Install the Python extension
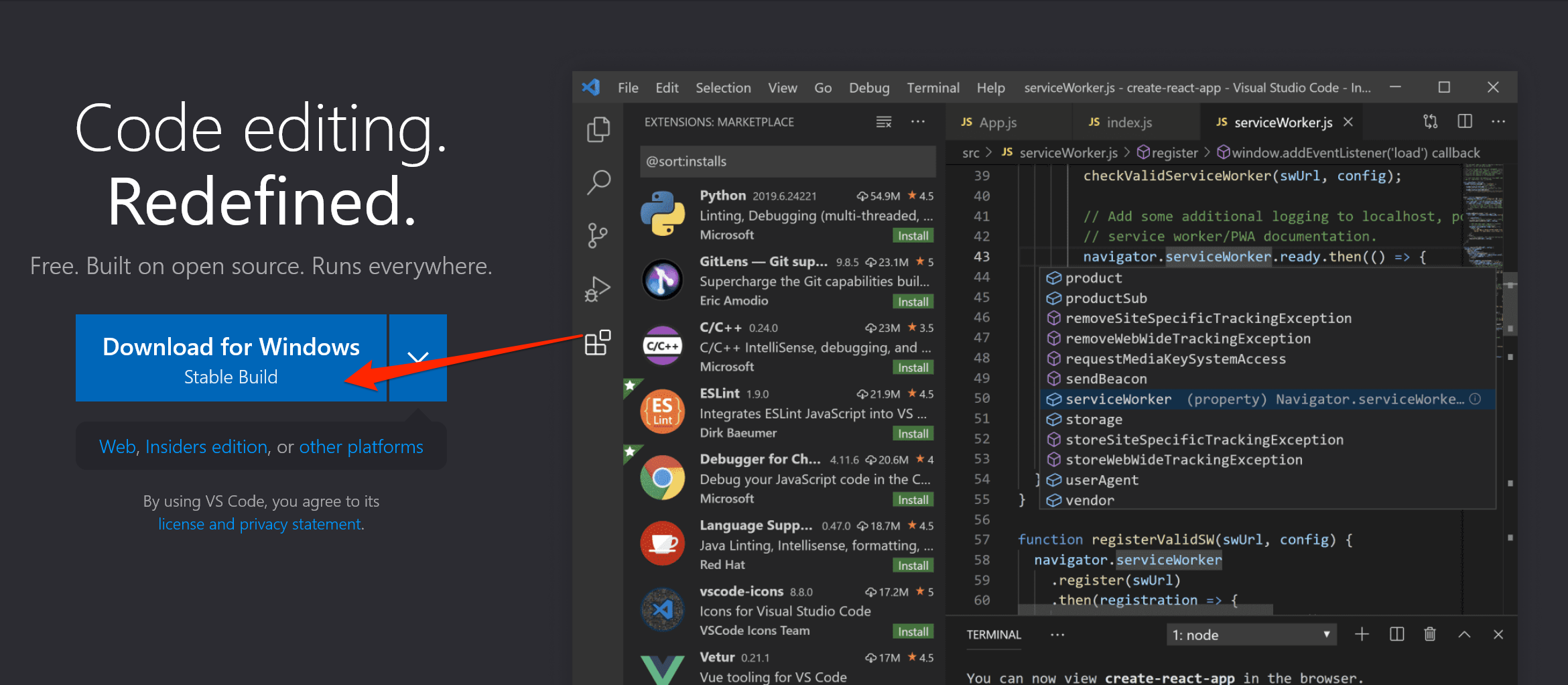Screen dimensions: 1568x685 [x=913, y=236]
